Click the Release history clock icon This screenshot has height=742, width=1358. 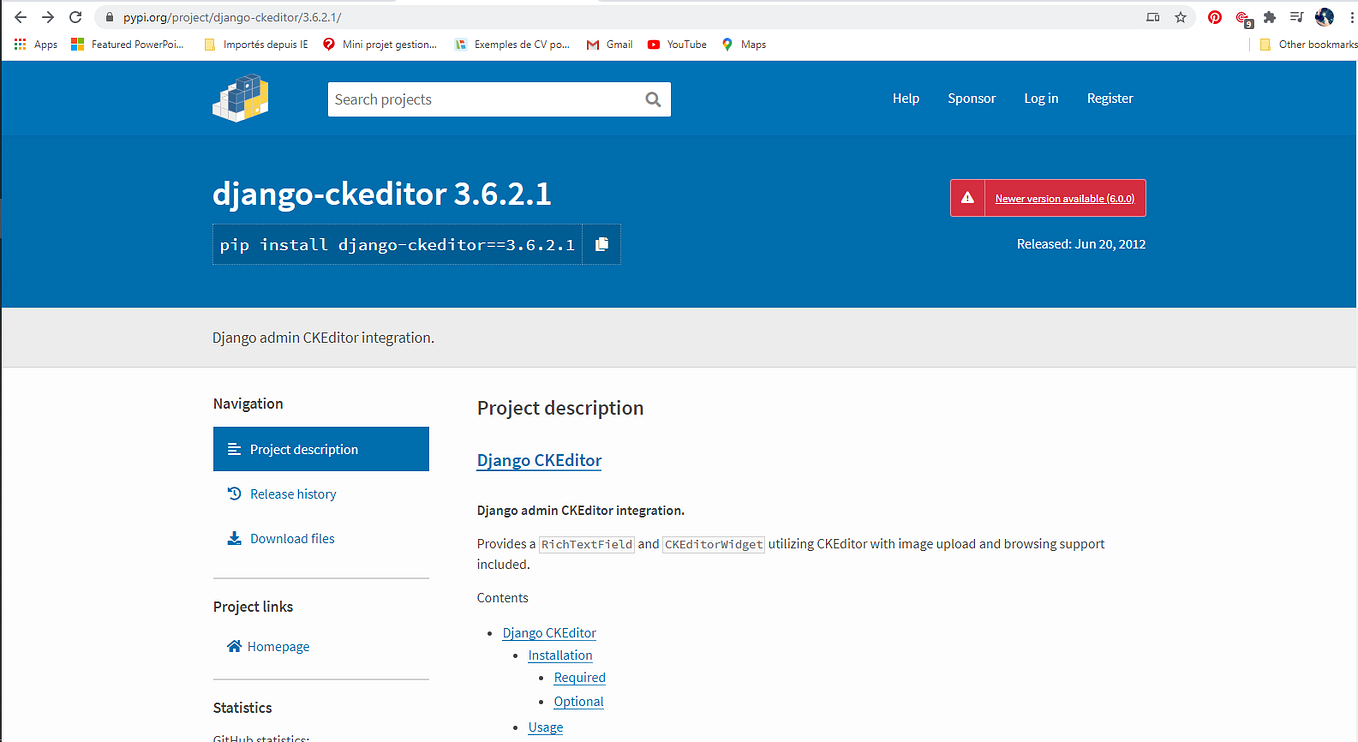[233, 493]
